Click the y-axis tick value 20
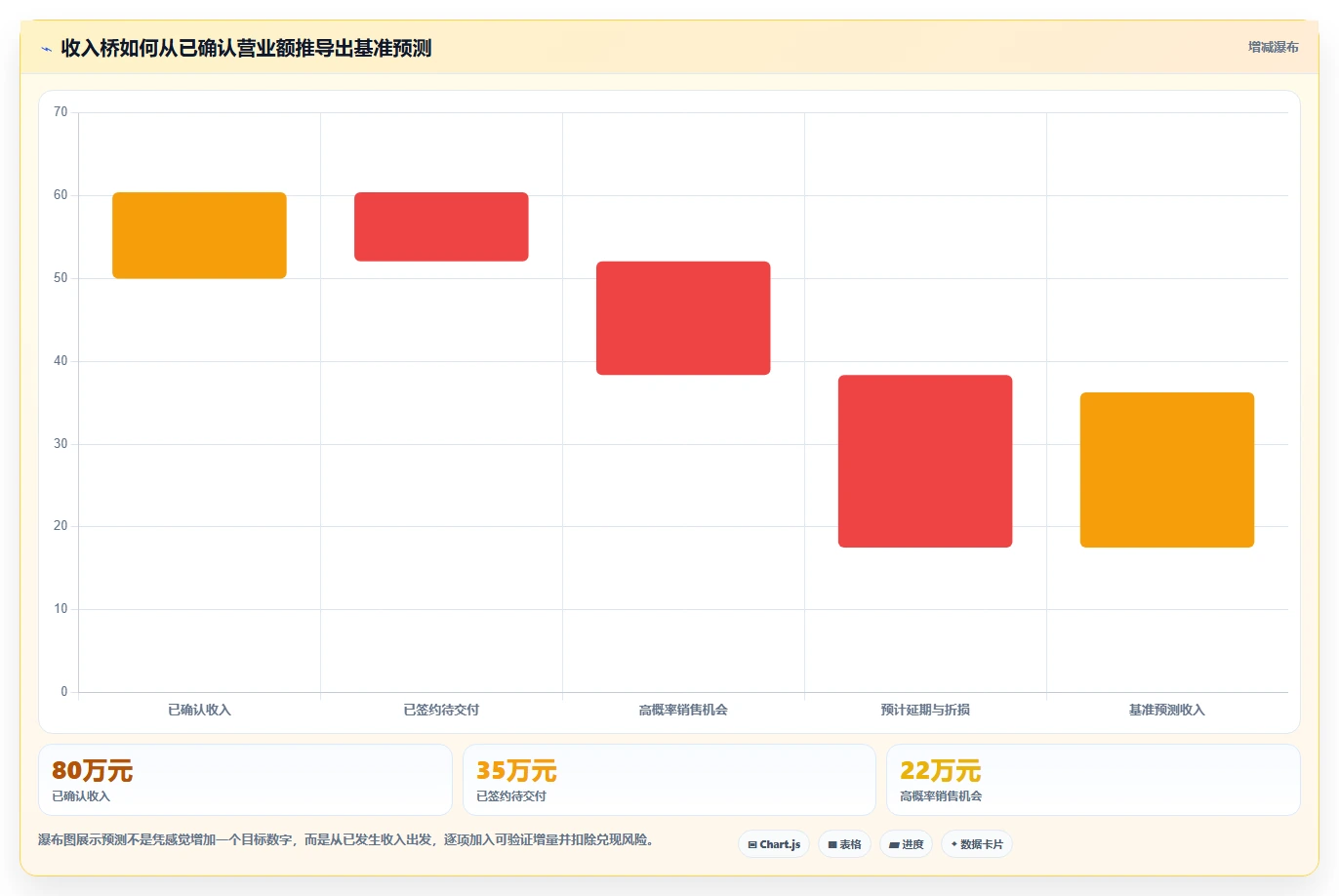The width and height of the screenshot is (1339, 896). 61,526
